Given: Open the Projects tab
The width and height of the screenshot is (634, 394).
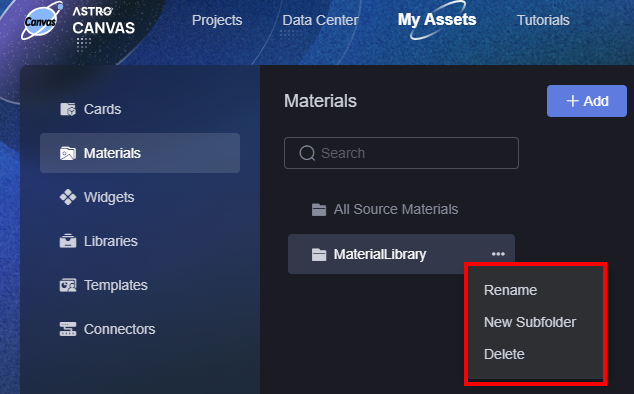Looking at the screenshot, I should [x=217, y=20].
